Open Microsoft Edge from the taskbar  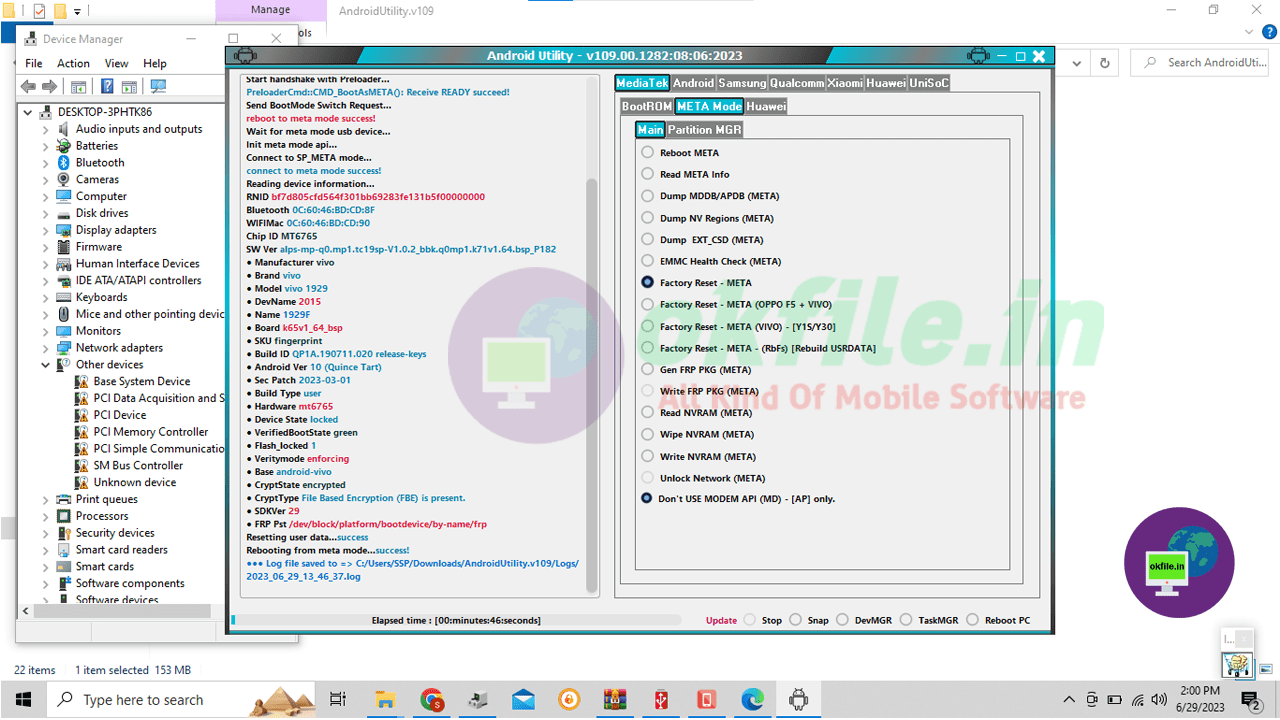coord(752,699)
